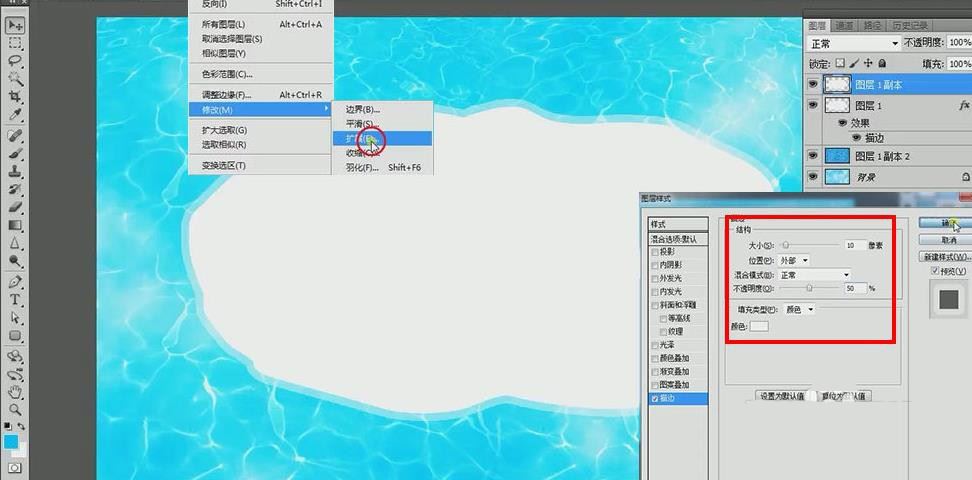Select the Rectangular Marquee tool
The image size is (972, 480).
click(x=15, y=44)
